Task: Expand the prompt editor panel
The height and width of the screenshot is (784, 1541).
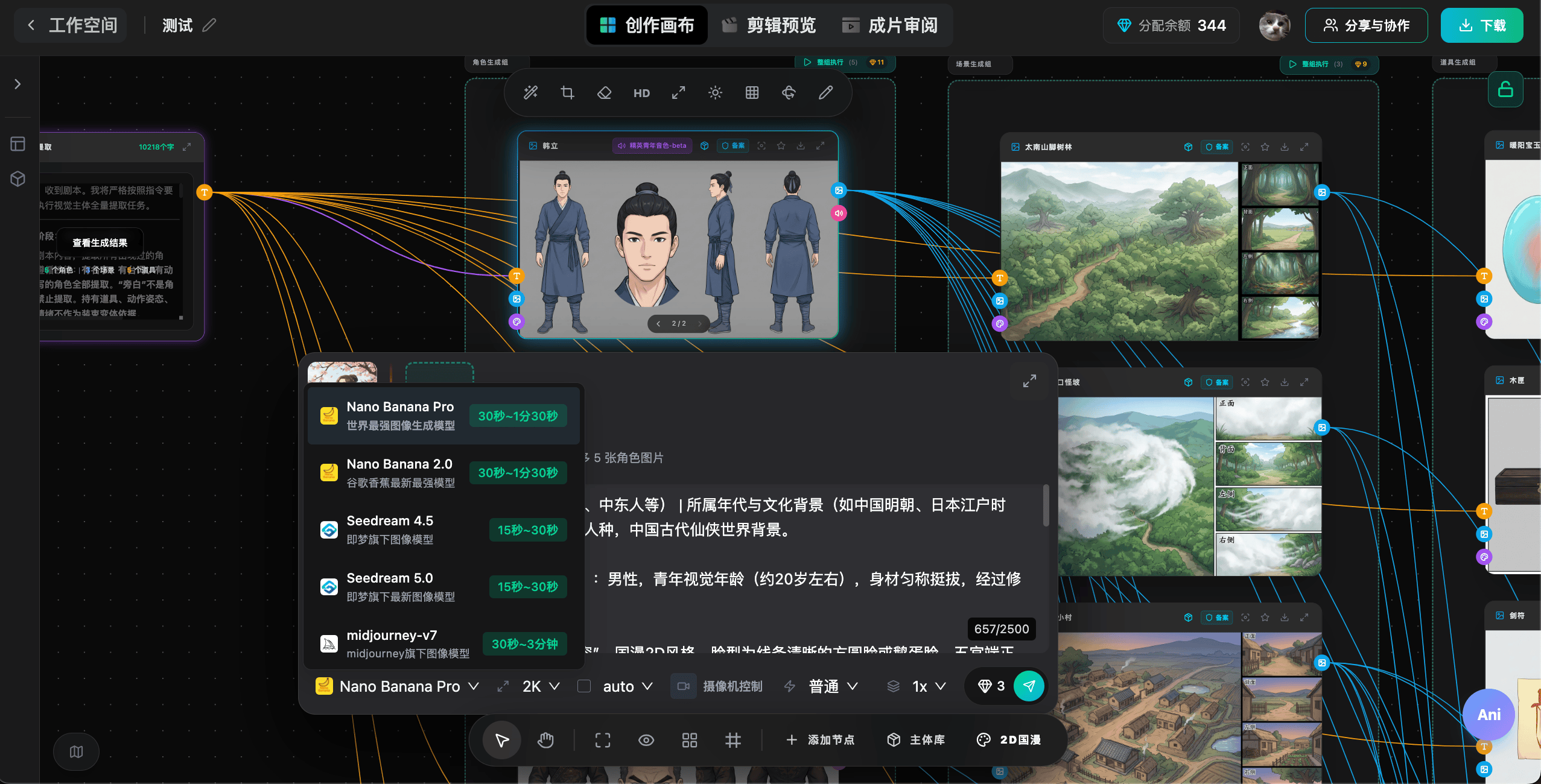Action: tap(1029, 381)
